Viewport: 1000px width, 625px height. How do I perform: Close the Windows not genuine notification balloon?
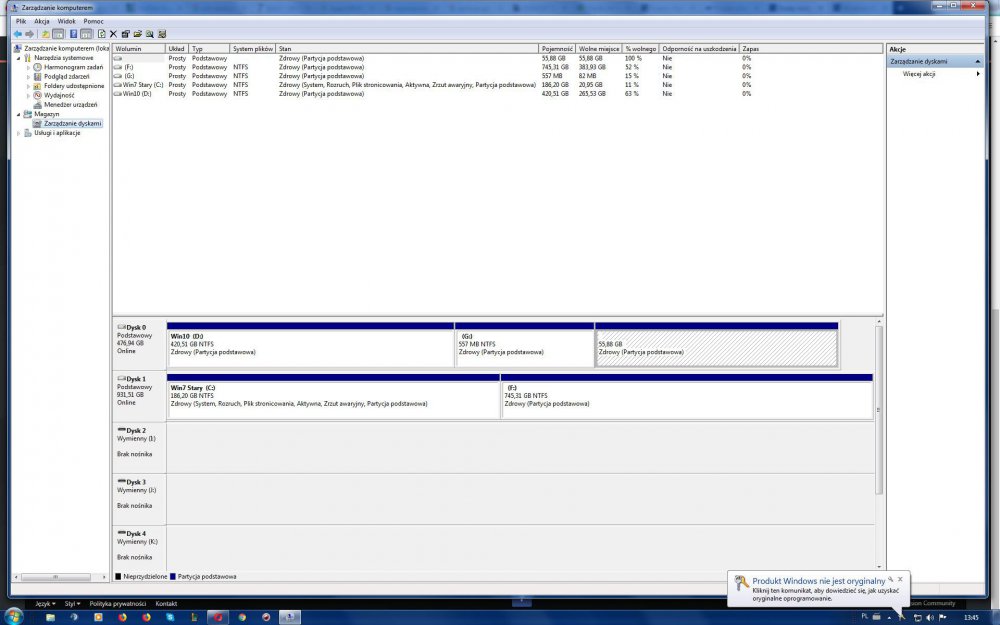coord(900,579)
